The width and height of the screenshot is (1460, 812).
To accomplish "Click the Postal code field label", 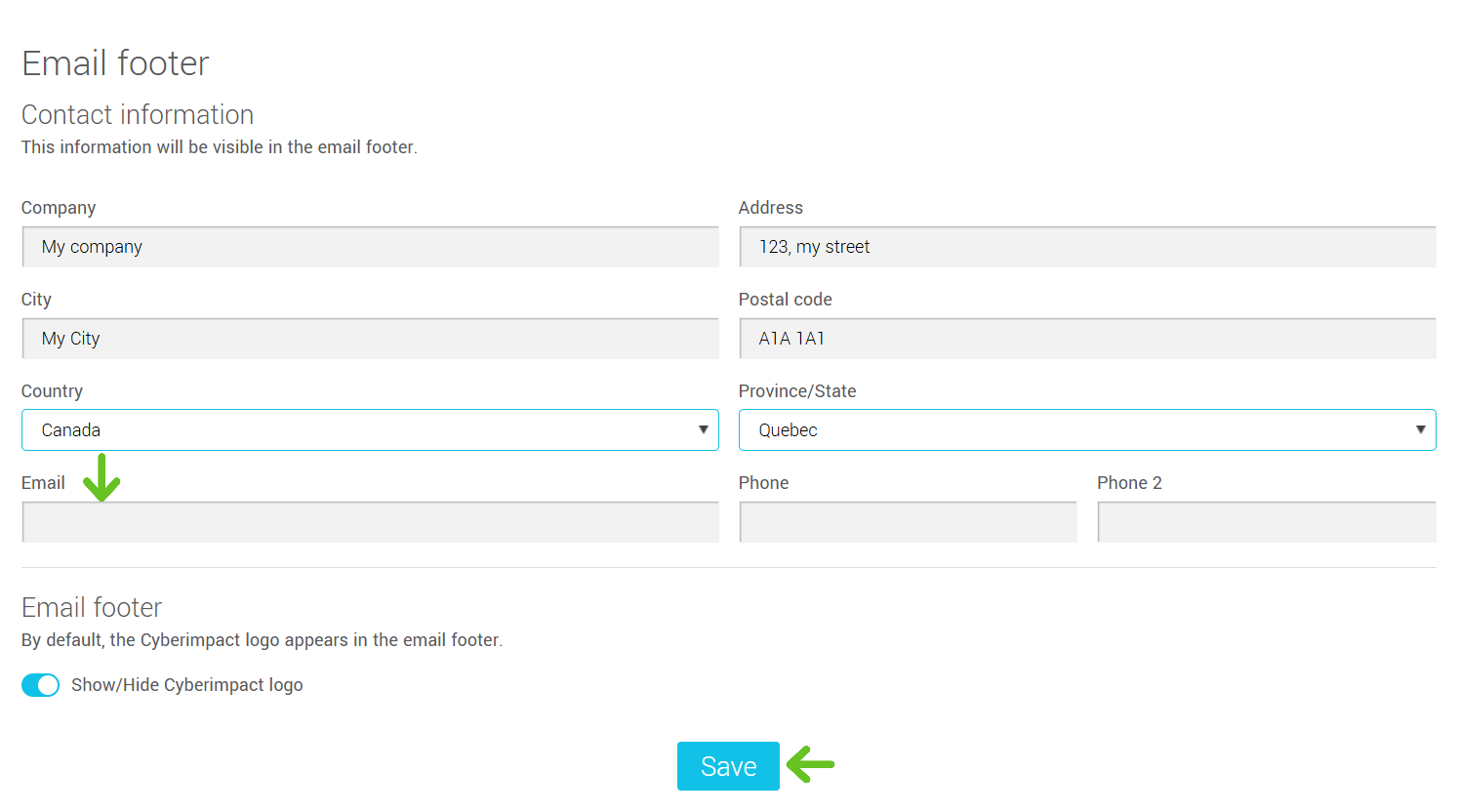I will click(785, 300).
